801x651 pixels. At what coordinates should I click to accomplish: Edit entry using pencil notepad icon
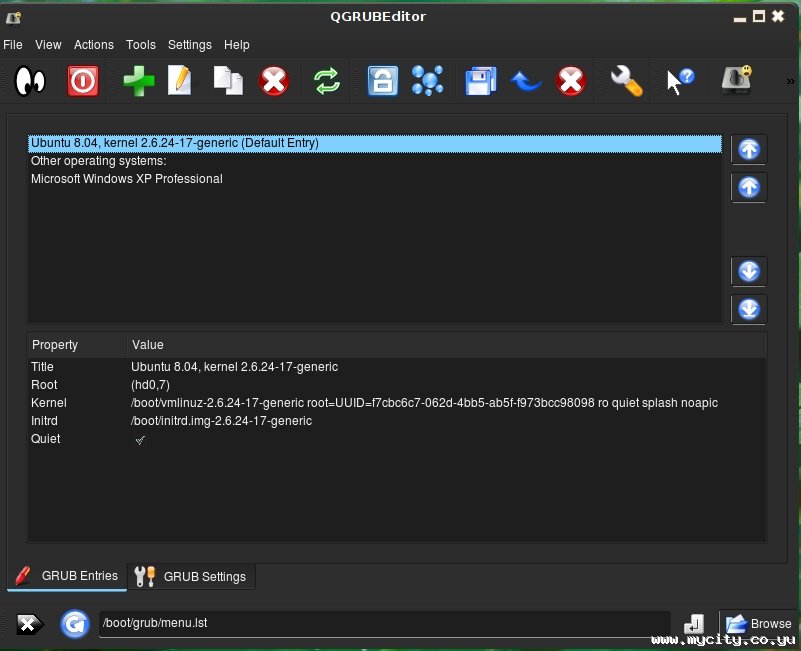click(180, 81)
